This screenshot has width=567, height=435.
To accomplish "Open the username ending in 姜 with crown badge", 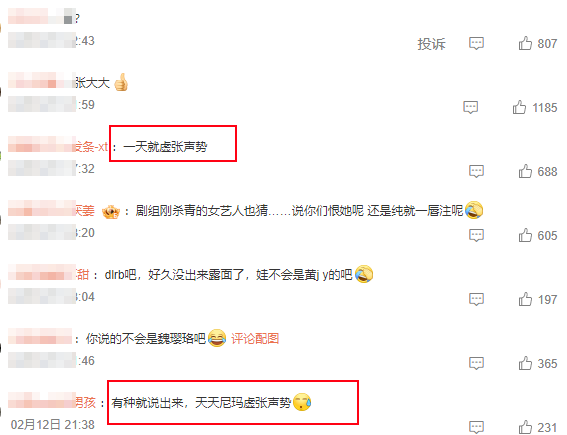I will tap(51, 210).
